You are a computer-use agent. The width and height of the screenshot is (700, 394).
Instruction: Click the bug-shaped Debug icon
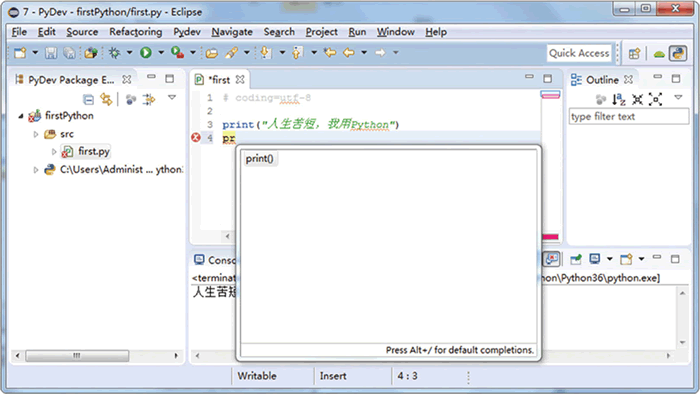click(115, 53)
